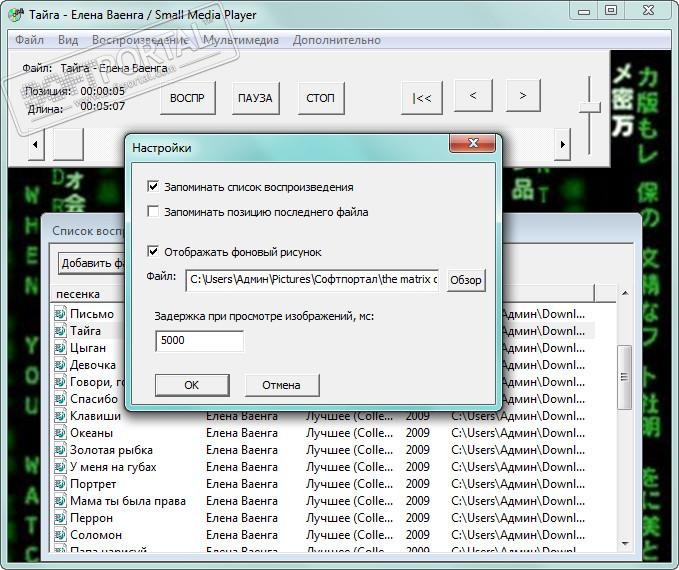Click the background image file path field
The height and width of the screenshot is (570, 679).
coord(312,280)
